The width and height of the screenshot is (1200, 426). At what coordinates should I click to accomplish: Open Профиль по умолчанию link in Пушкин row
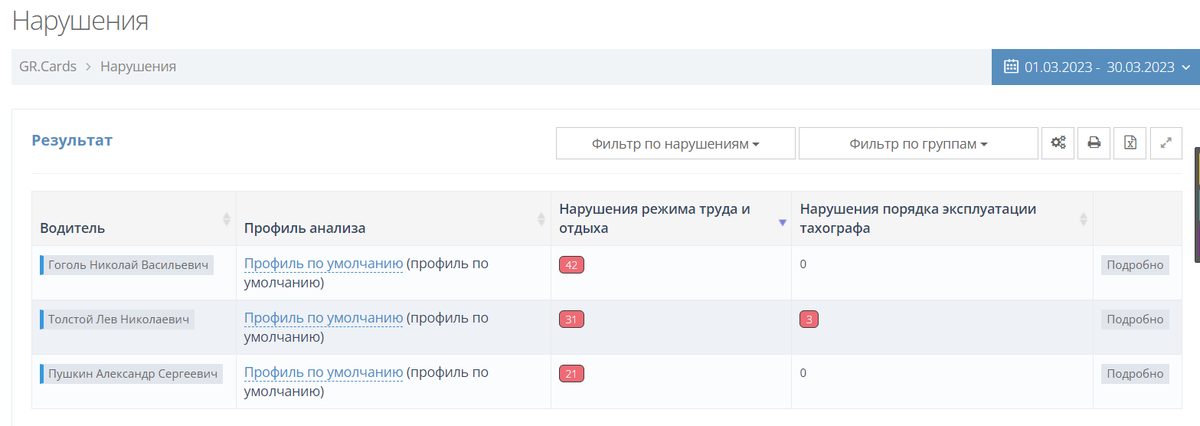[x=323, y=372]
